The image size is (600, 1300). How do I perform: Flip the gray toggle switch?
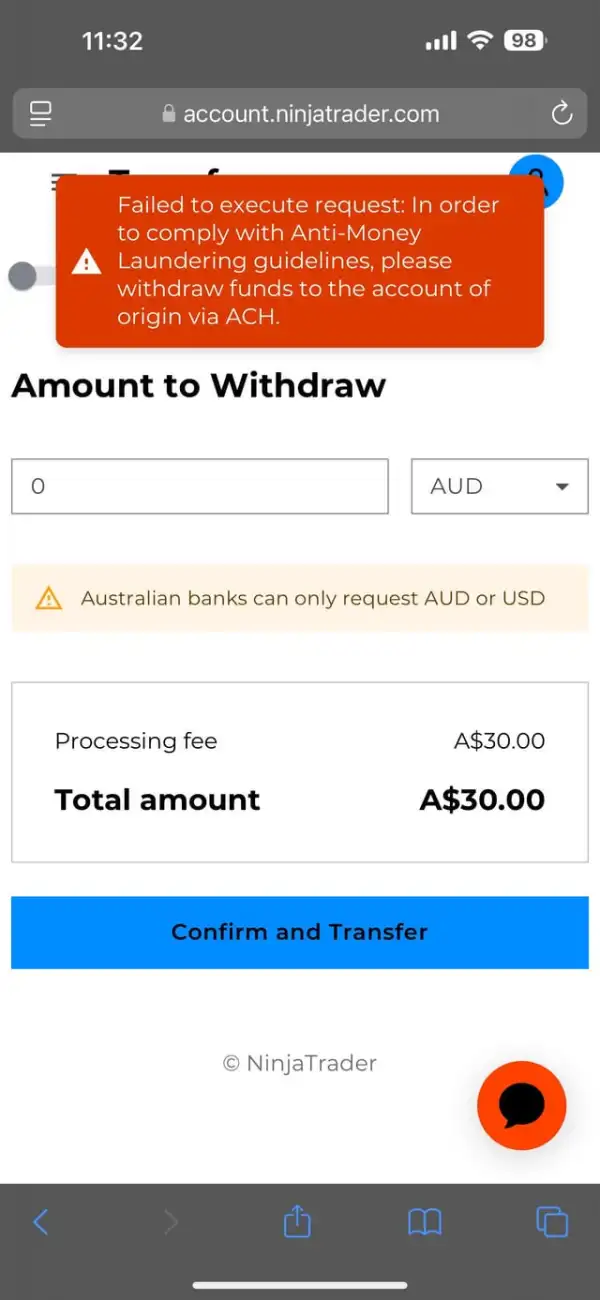[30, 277]
